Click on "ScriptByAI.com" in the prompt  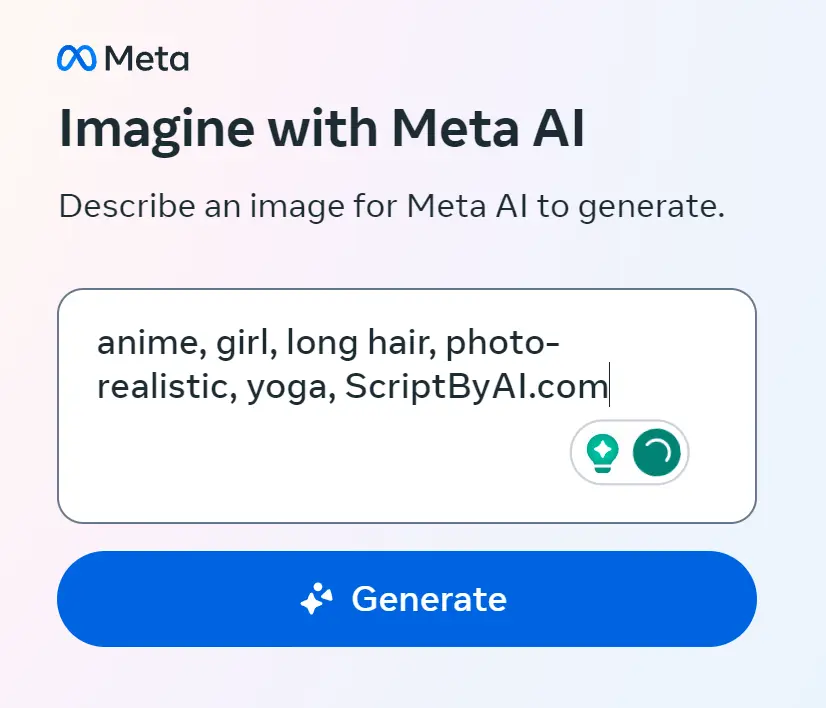tap(476, 387)
